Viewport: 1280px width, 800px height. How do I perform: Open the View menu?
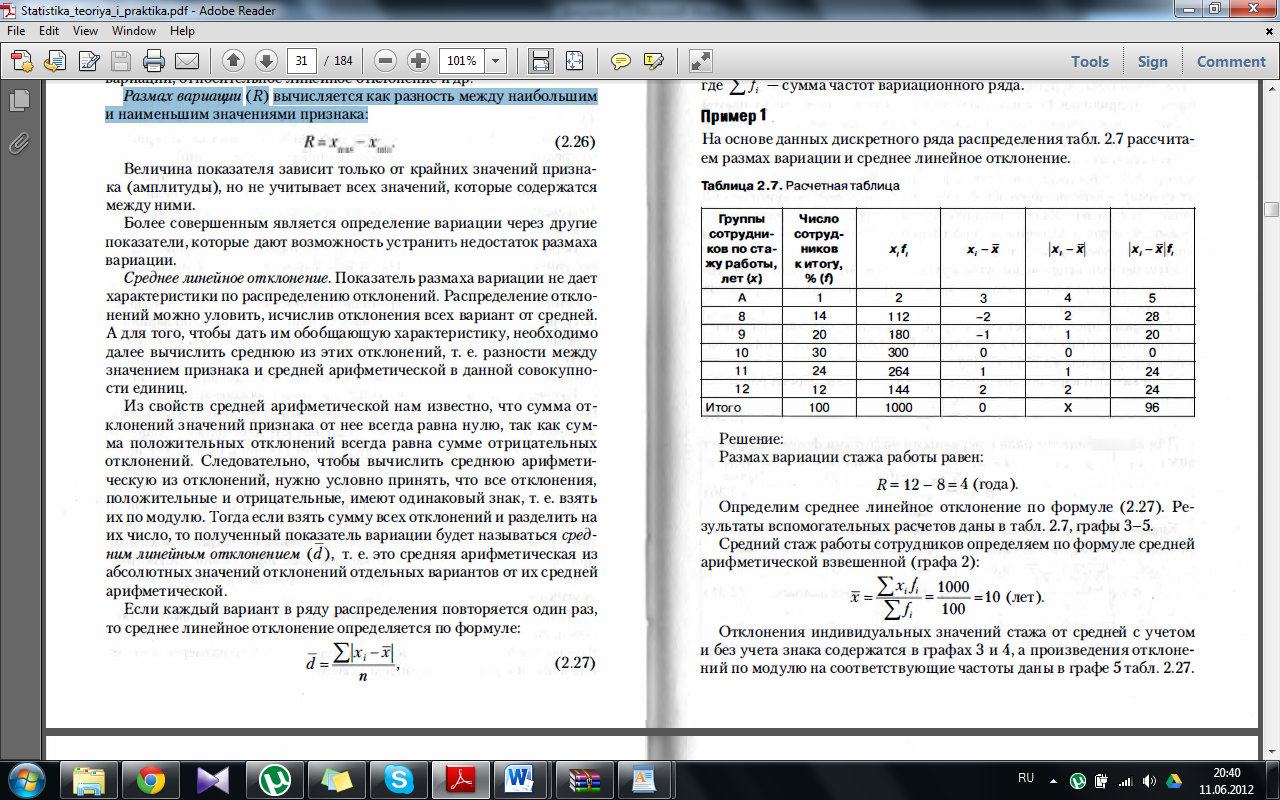[x=85, y=31]
